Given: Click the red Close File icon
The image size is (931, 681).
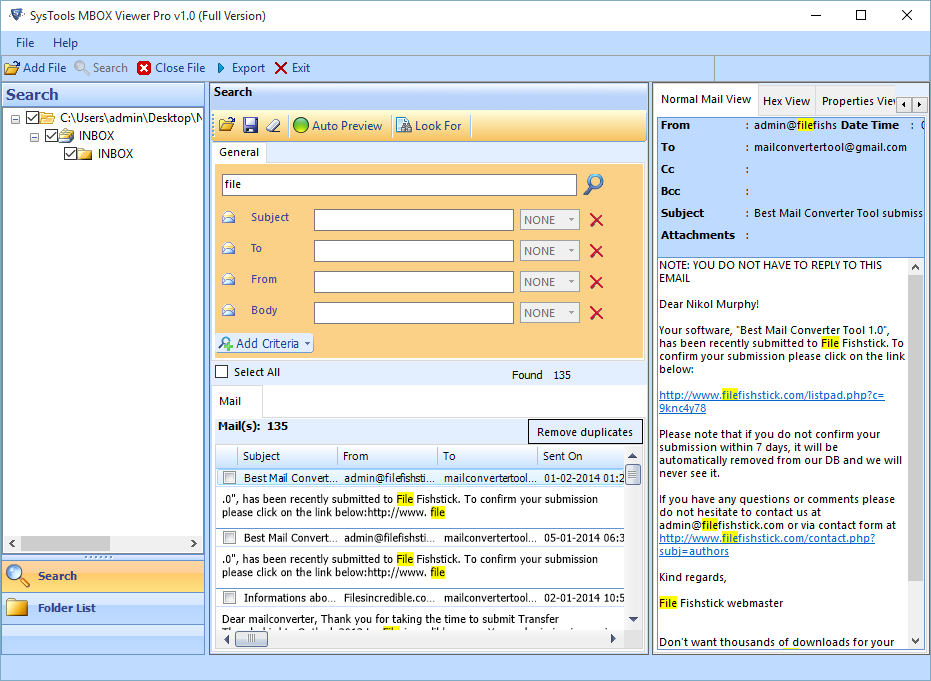Looking at the screenshot, I should (144, 68).
